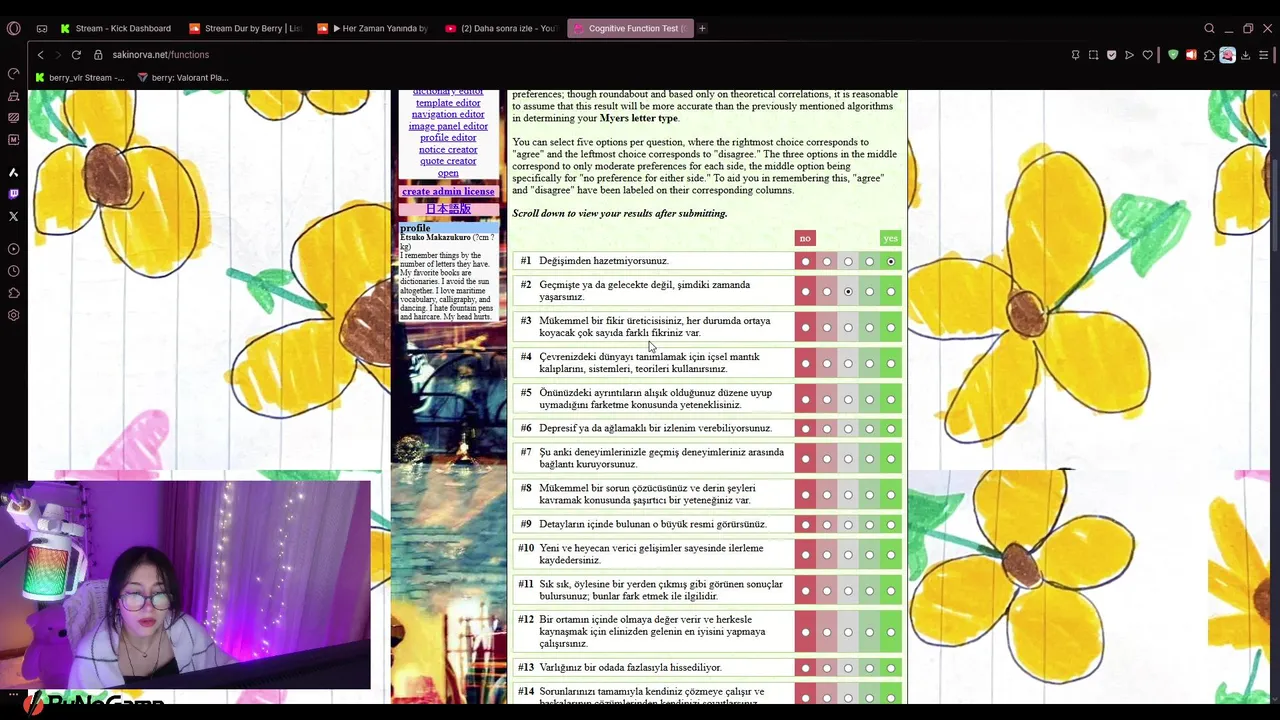1280x720 pixels.
Task: Click question #1 text 'Değişimden hazetmiyorsunuz.'
Action: click(x=604, y=261)
